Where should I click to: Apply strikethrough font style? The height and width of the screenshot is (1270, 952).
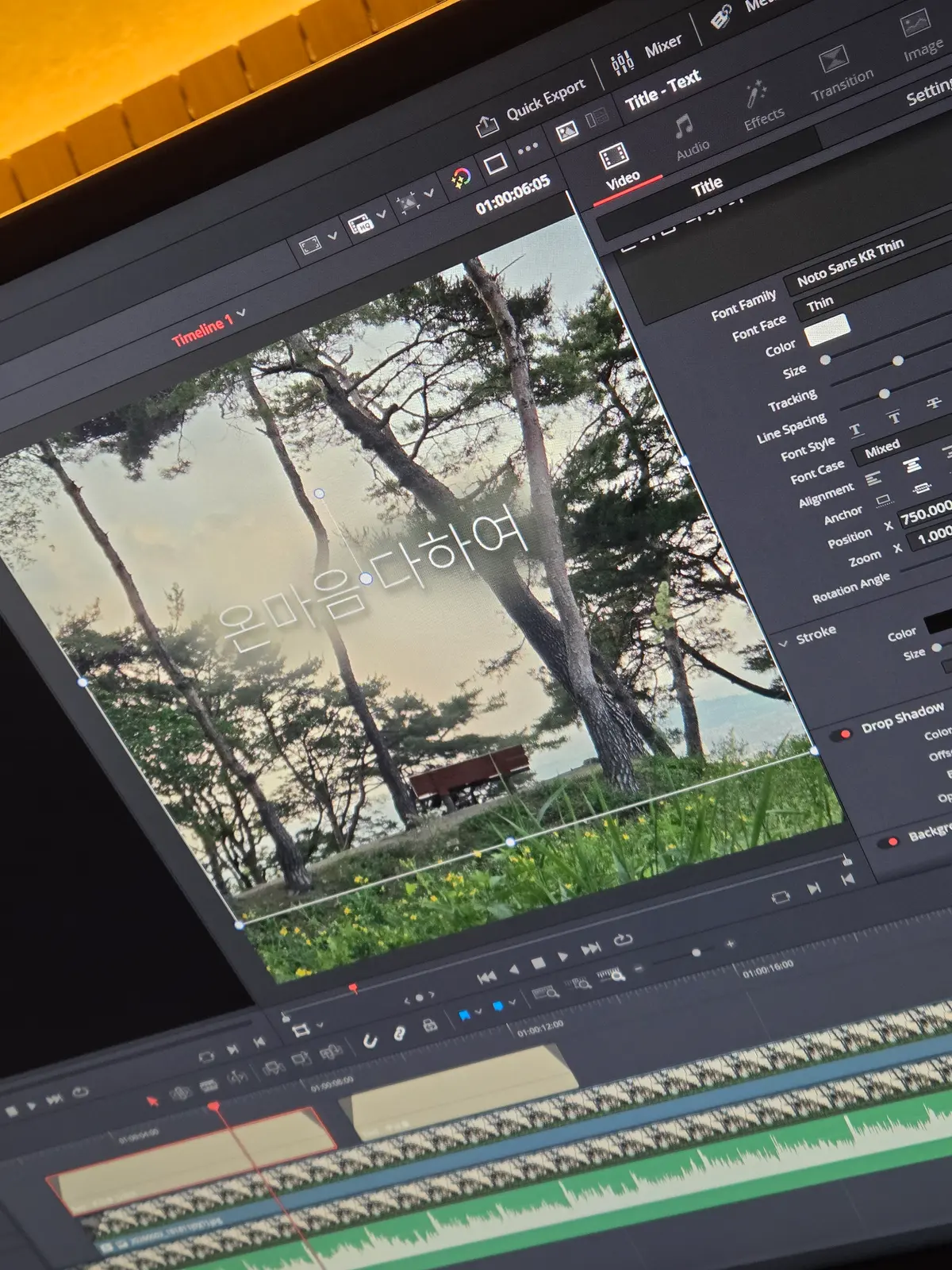(935, 403)
